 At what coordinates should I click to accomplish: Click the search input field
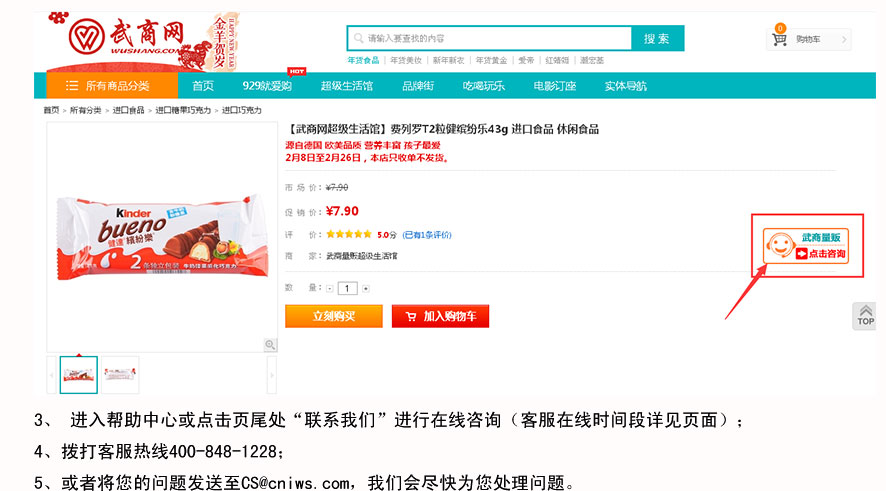point(489,38)
